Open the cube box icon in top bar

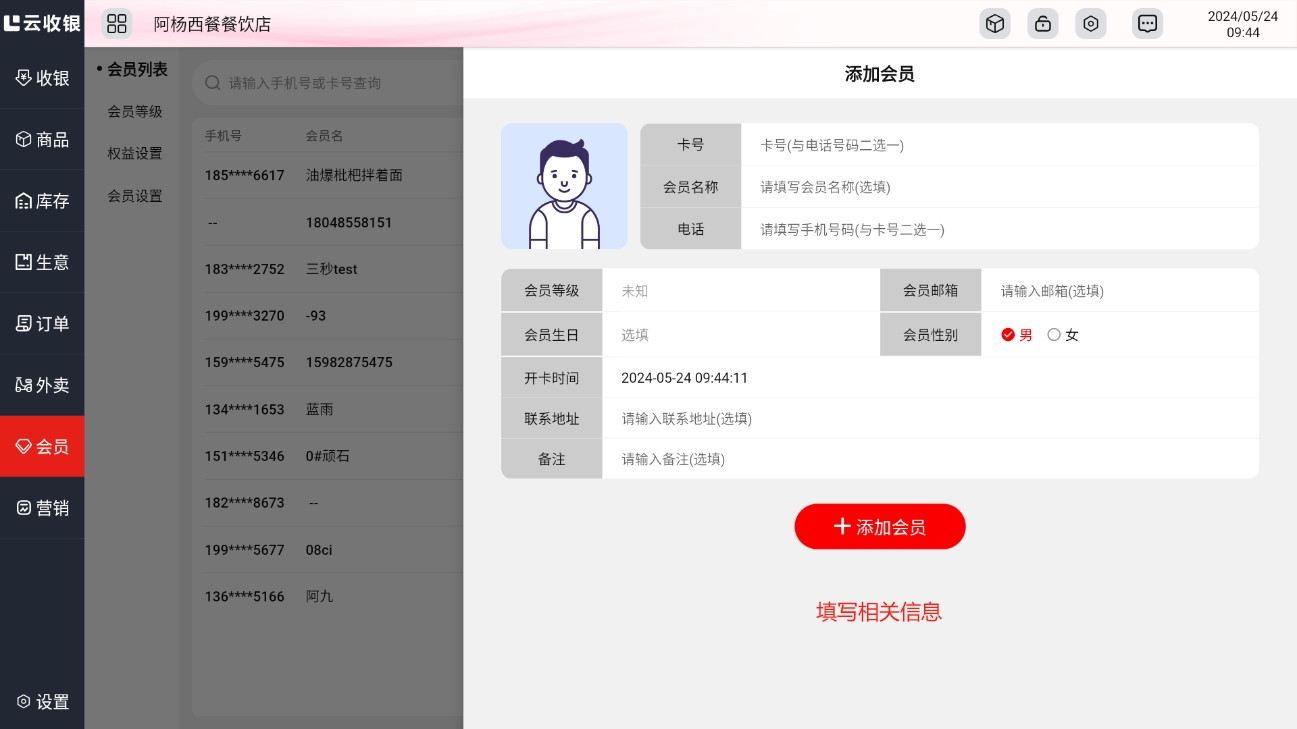[x=994, y=24]
